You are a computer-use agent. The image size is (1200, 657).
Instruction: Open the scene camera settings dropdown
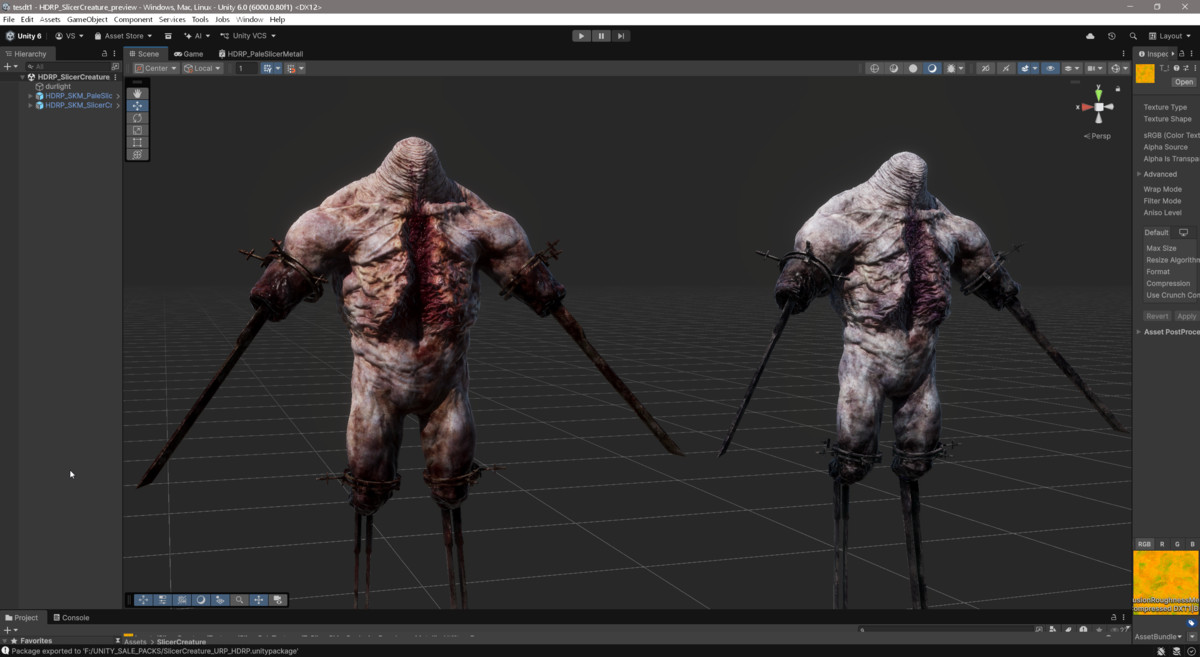click(1095, 68)
